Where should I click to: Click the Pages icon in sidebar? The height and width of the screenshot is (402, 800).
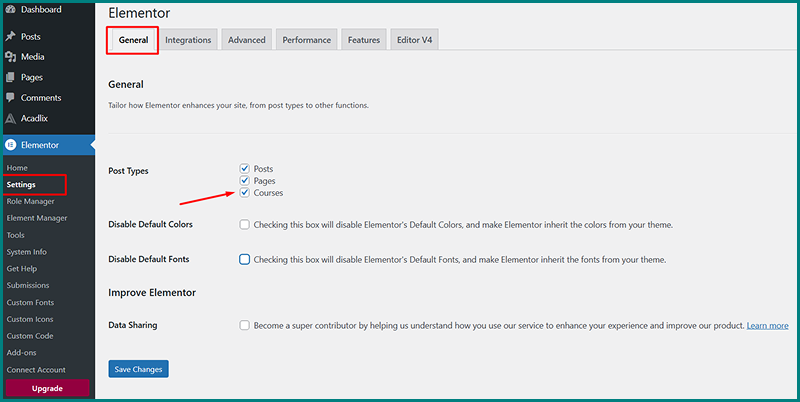coord(10,78)
